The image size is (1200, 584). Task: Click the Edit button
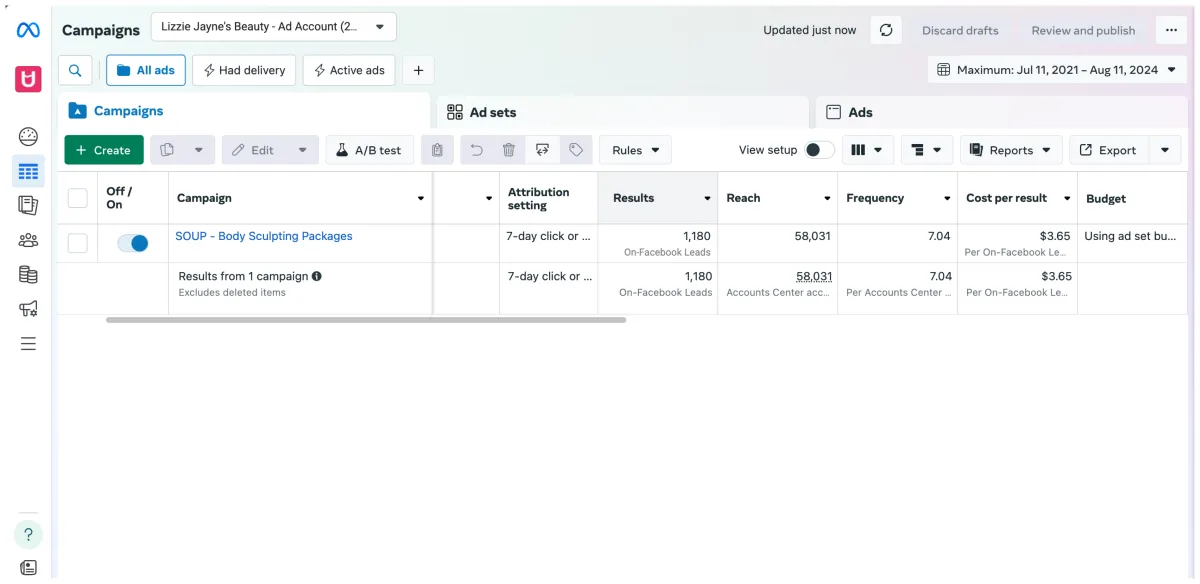click(254, 150)
